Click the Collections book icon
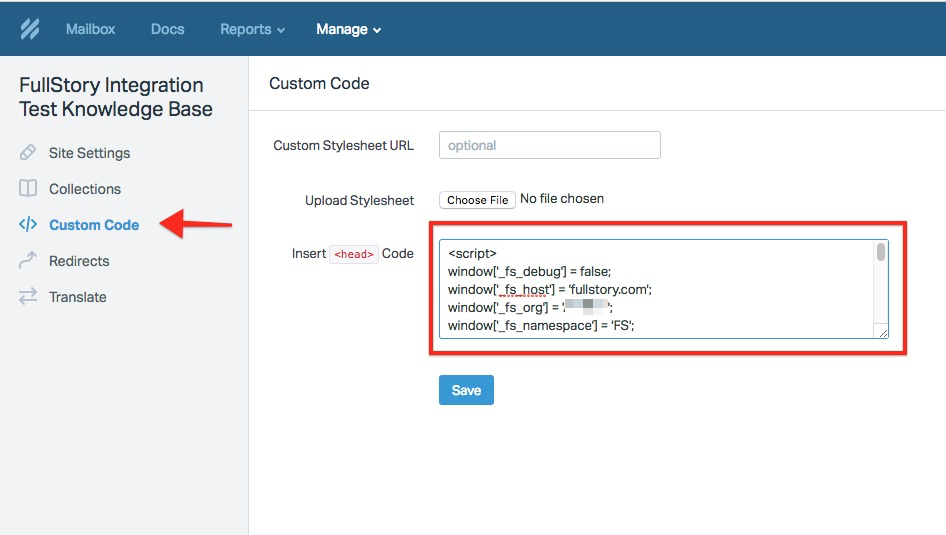The image size is (946, 535). coord(28,189)
